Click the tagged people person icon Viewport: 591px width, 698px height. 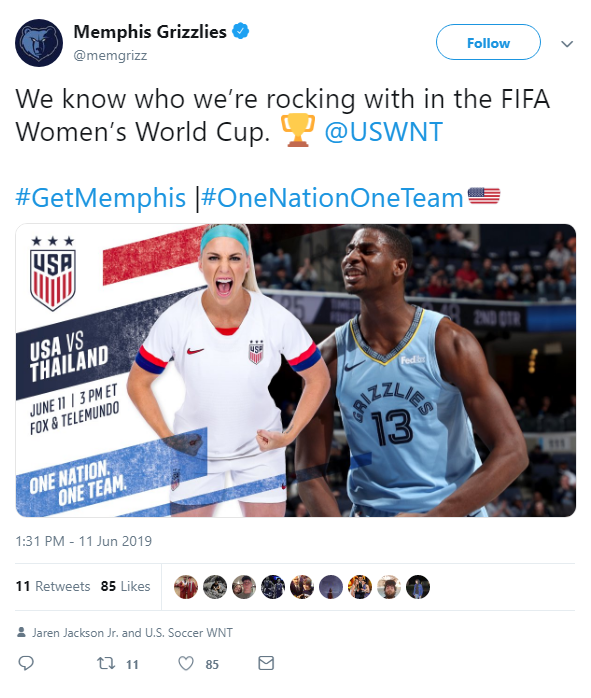click(x=21, y=632)
